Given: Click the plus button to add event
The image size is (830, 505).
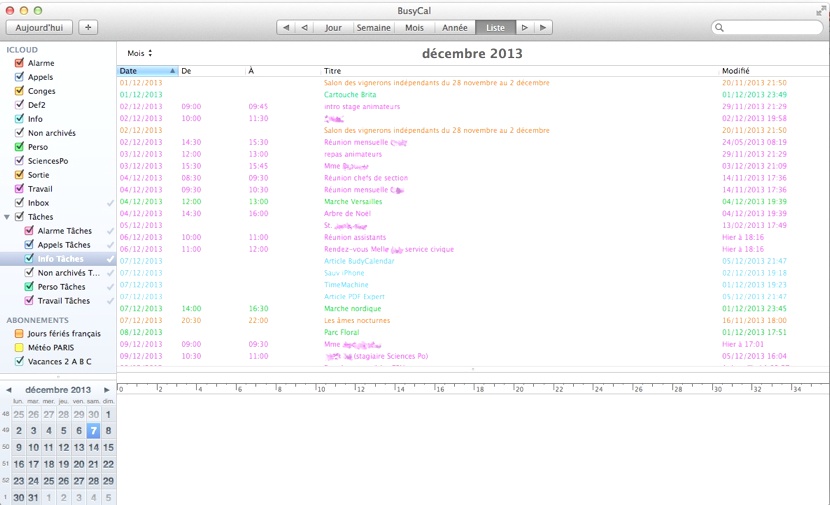Looking at the screenshot, I should pos(88,27).
